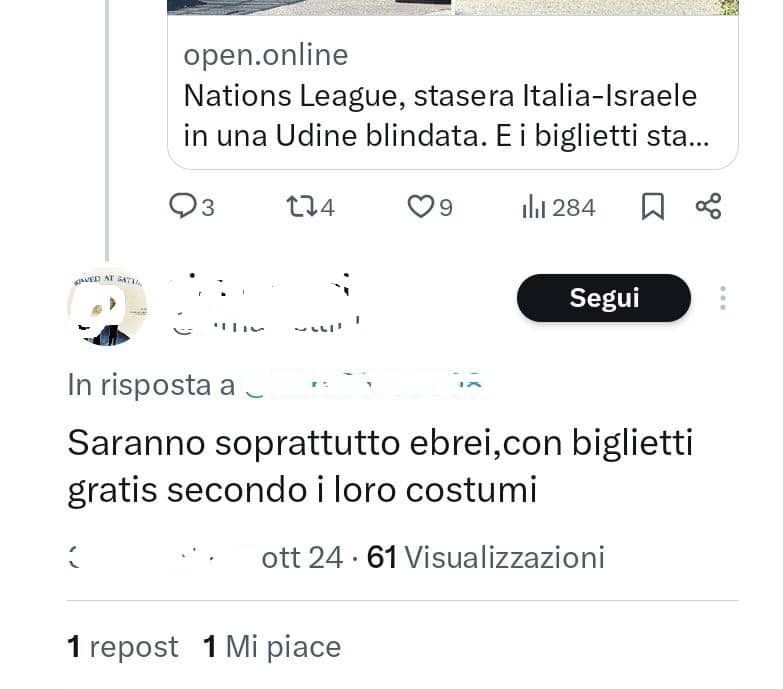The image size is (783, 689).
Task: Show the "1 repost" list
Action: coord(123,647)
